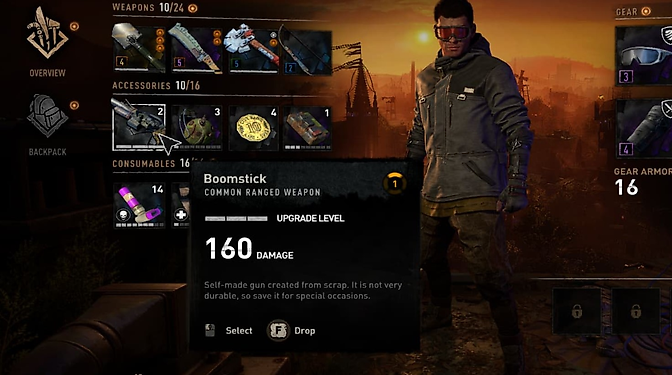Image resolution: width=672 pixels, height=375 pixels.
Task: Select the gold coin accessory
Action: tap(253, 128)
